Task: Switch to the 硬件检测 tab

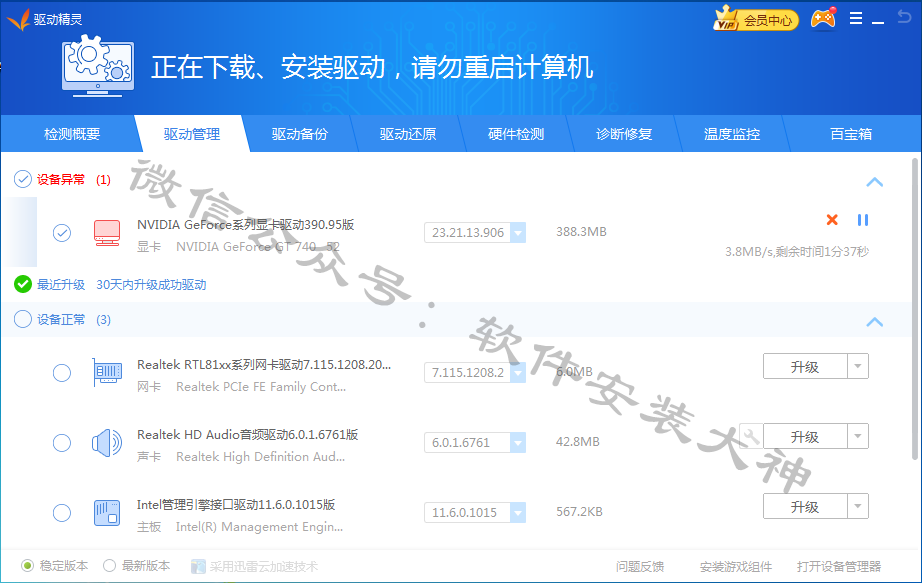Action: pos(516,134)
